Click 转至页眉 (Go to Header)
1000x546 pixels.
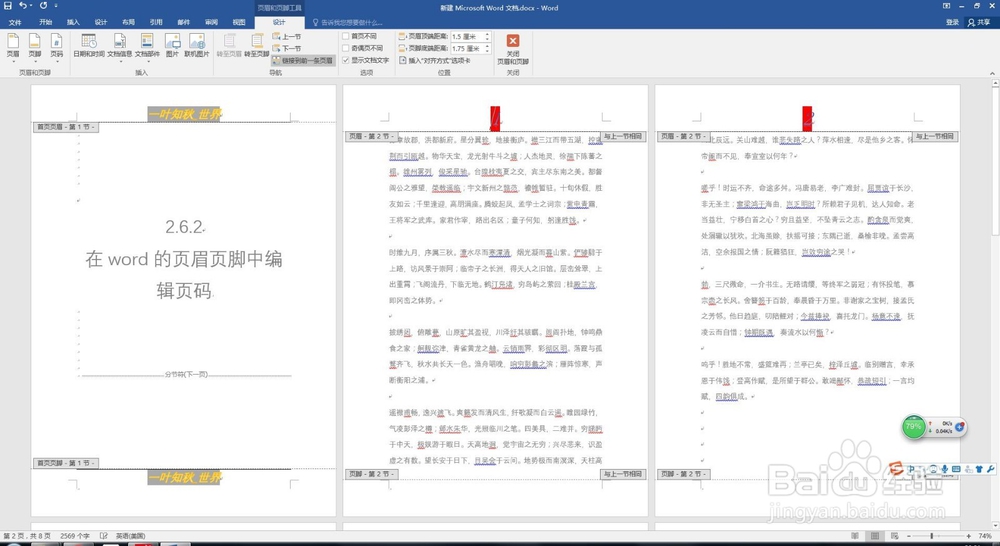click(x=229, y=46)
